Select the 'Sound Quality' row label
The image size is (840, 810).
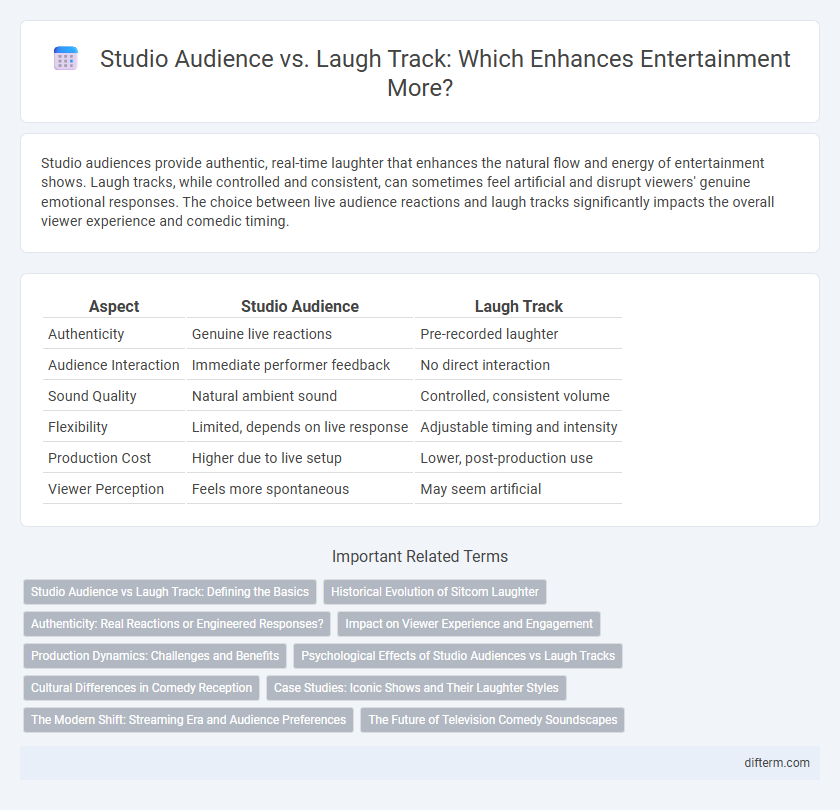coord(92,396)
